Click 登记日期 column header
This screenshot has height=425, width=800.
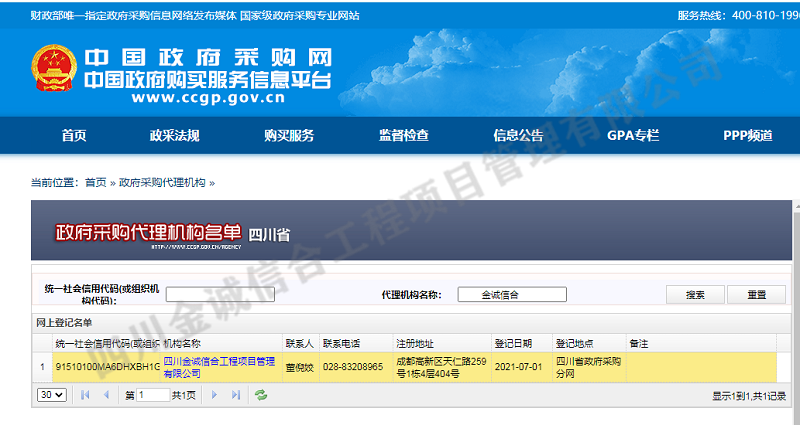pos(522,344)
